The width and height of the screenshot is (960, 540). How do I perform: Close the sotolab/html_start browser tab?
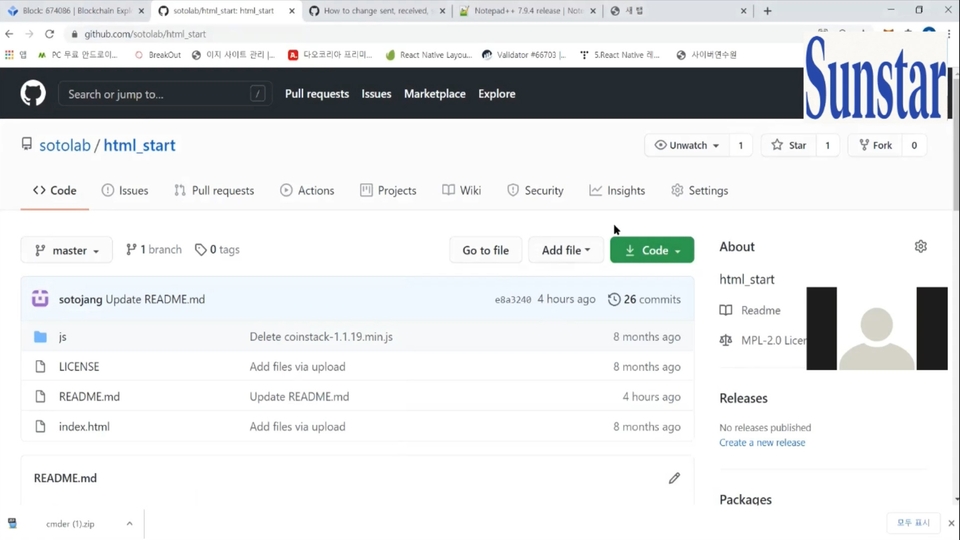(x=291, y=11)
